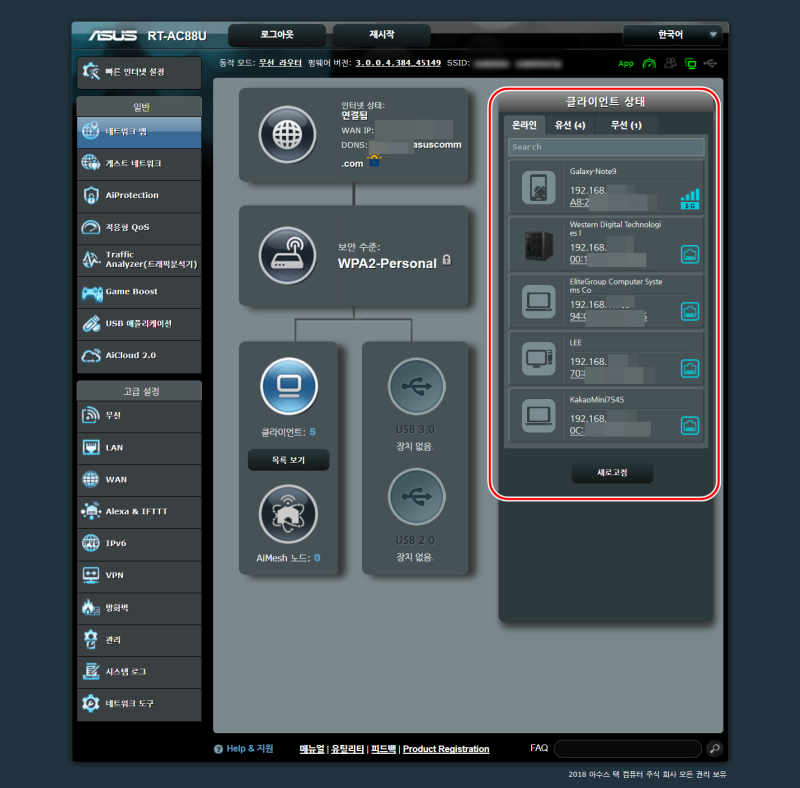The image size is (800, 788).
Task: Click firmware version 3.0.0.4.384_45149 link
Action: click(x=398, y=63)
